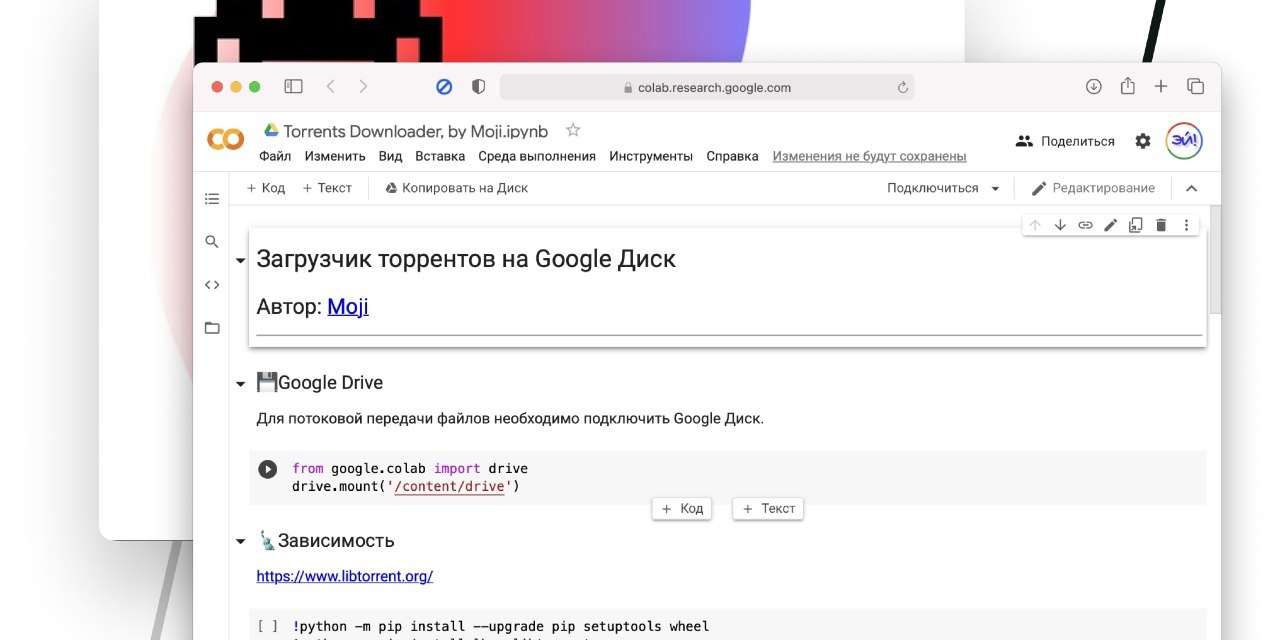Show Safari tab overview

click(x=1195, y=87)
